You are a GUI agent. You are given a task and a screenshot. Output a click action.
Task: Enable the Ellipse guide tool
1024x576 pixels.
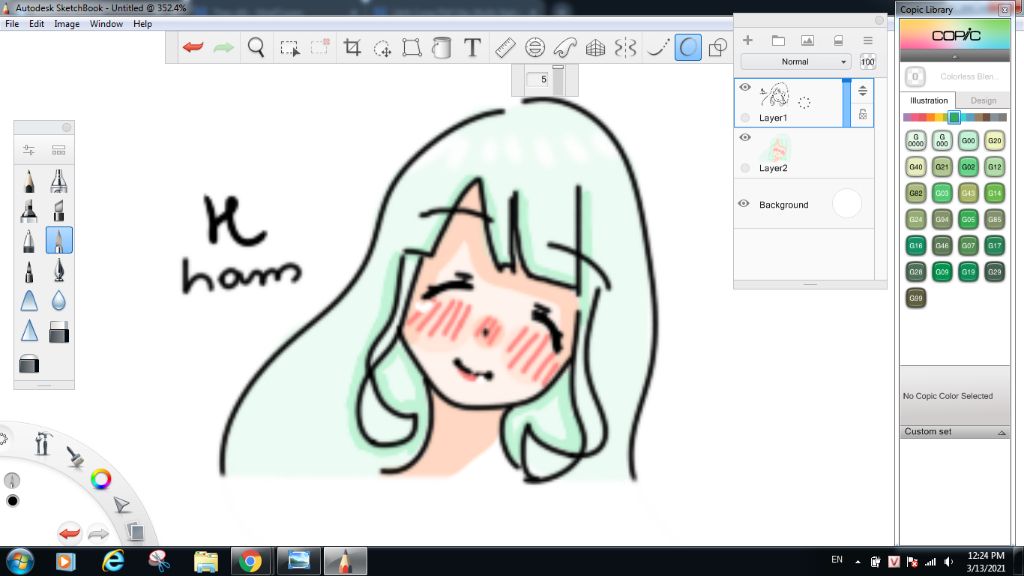tap(535, 48)
